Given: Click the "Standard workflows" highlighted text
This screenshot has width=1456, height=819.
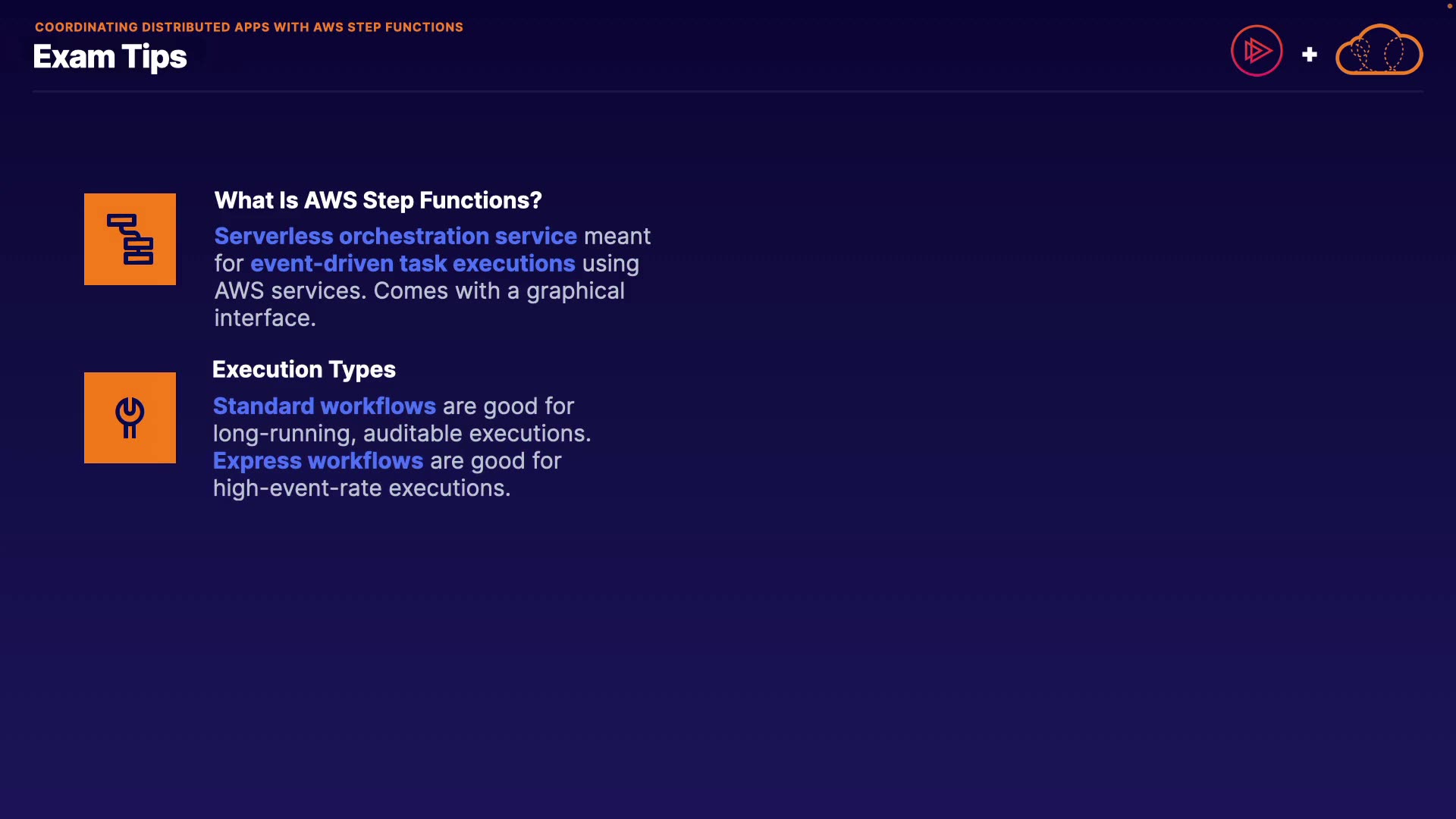Looking at the screenshot, I should 324,406.
